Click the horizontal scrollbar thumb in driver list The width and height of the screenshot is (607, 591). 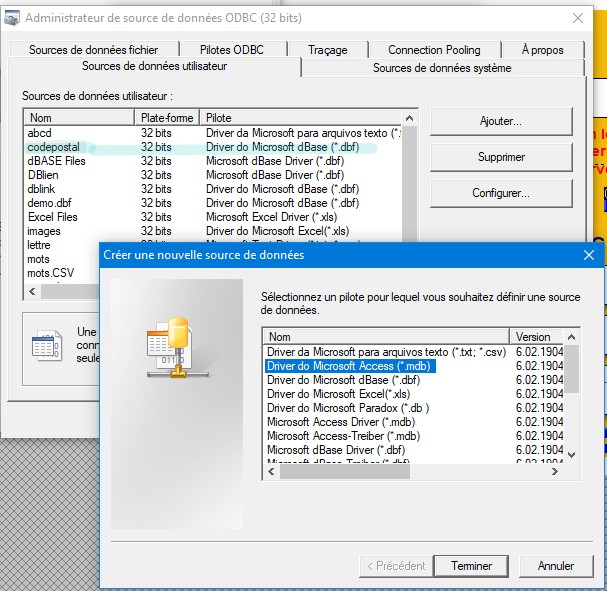pos(345,471)
